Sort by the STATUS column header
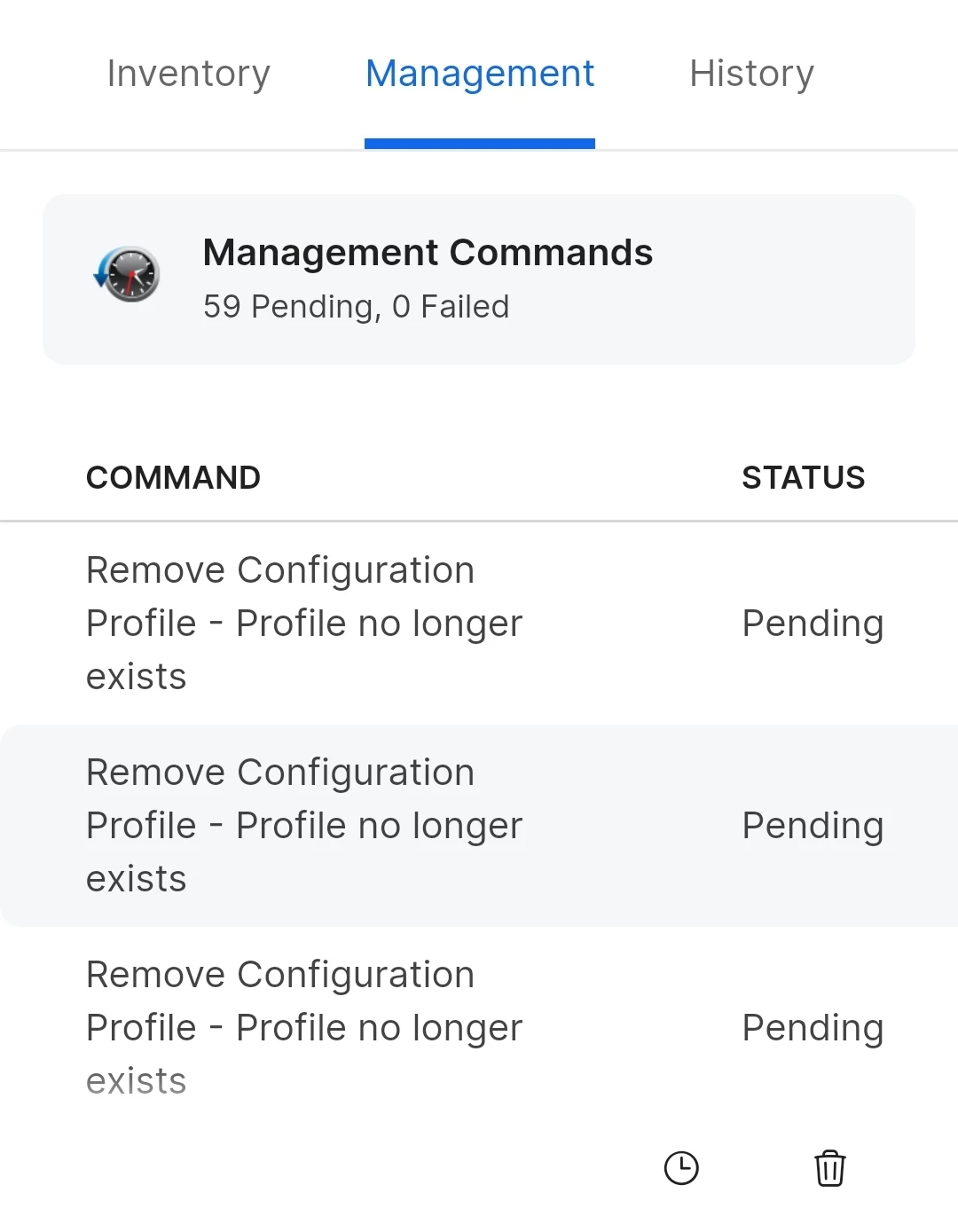The height and width of the screenshot is (1232, 958). coord(803,477)
